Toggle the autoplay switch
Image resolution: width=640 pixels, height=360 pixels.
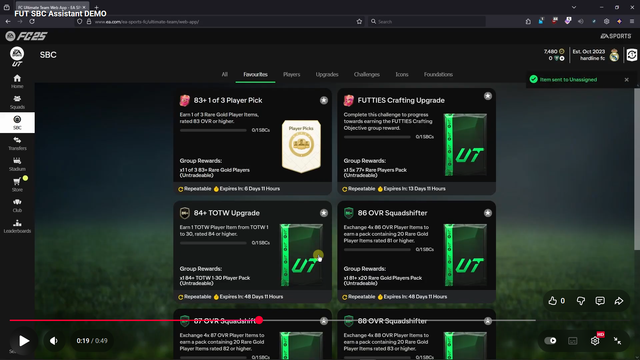tap(550, 340)
